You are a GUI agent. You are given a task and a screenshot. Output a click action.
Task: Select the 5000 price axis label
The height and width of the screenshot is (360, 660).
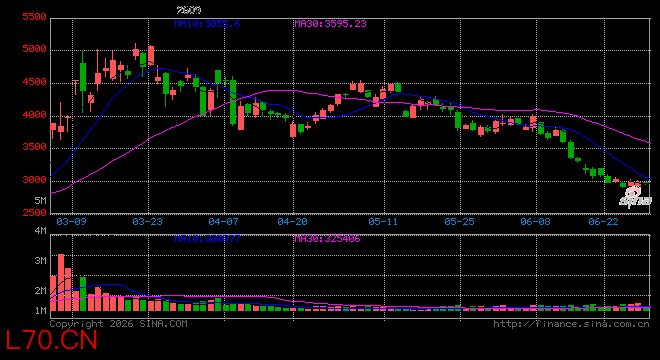click(34, 49)
